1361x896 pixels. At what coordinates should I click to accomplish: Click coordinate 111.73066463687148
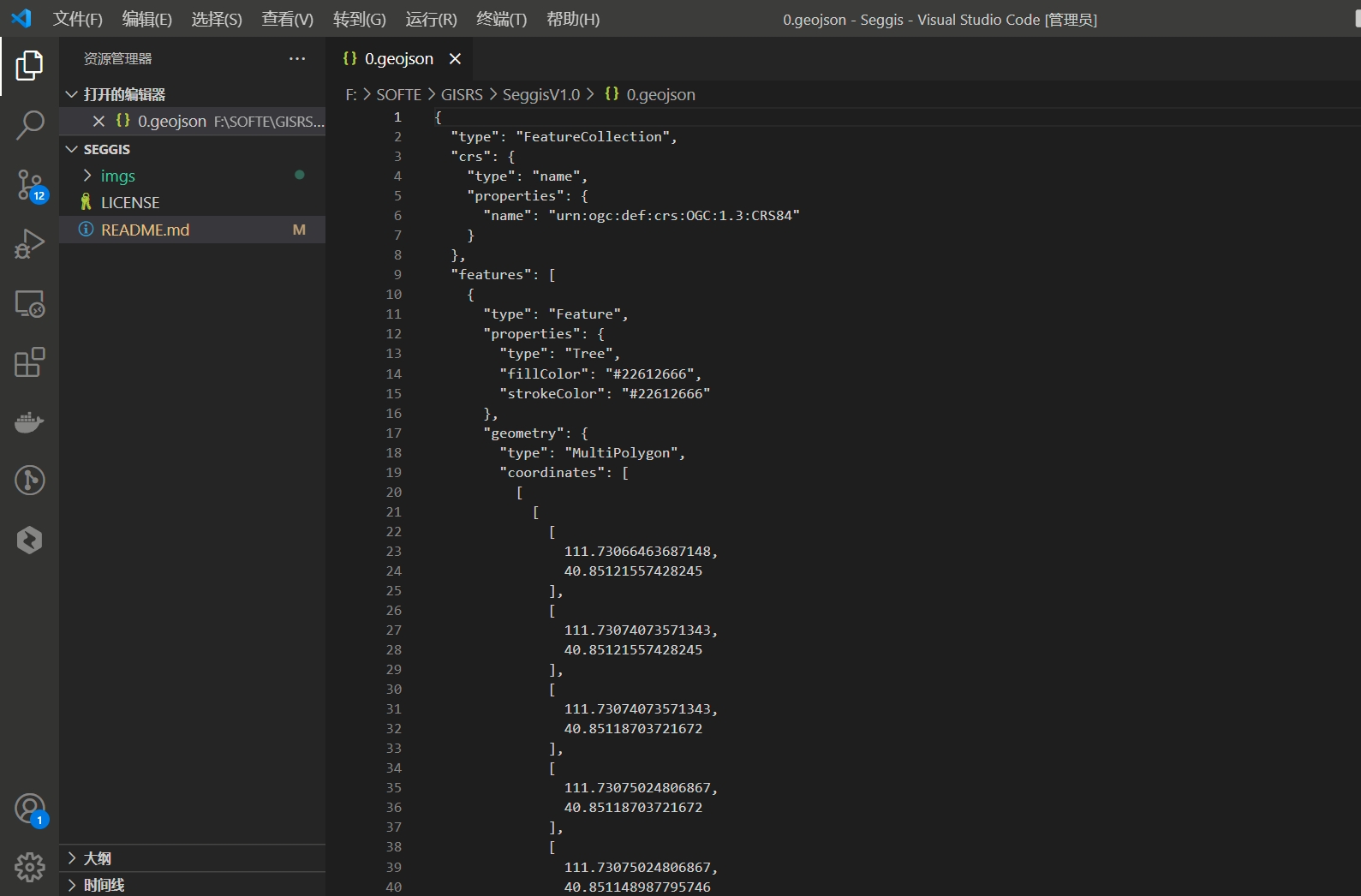(x=637, y=551)
